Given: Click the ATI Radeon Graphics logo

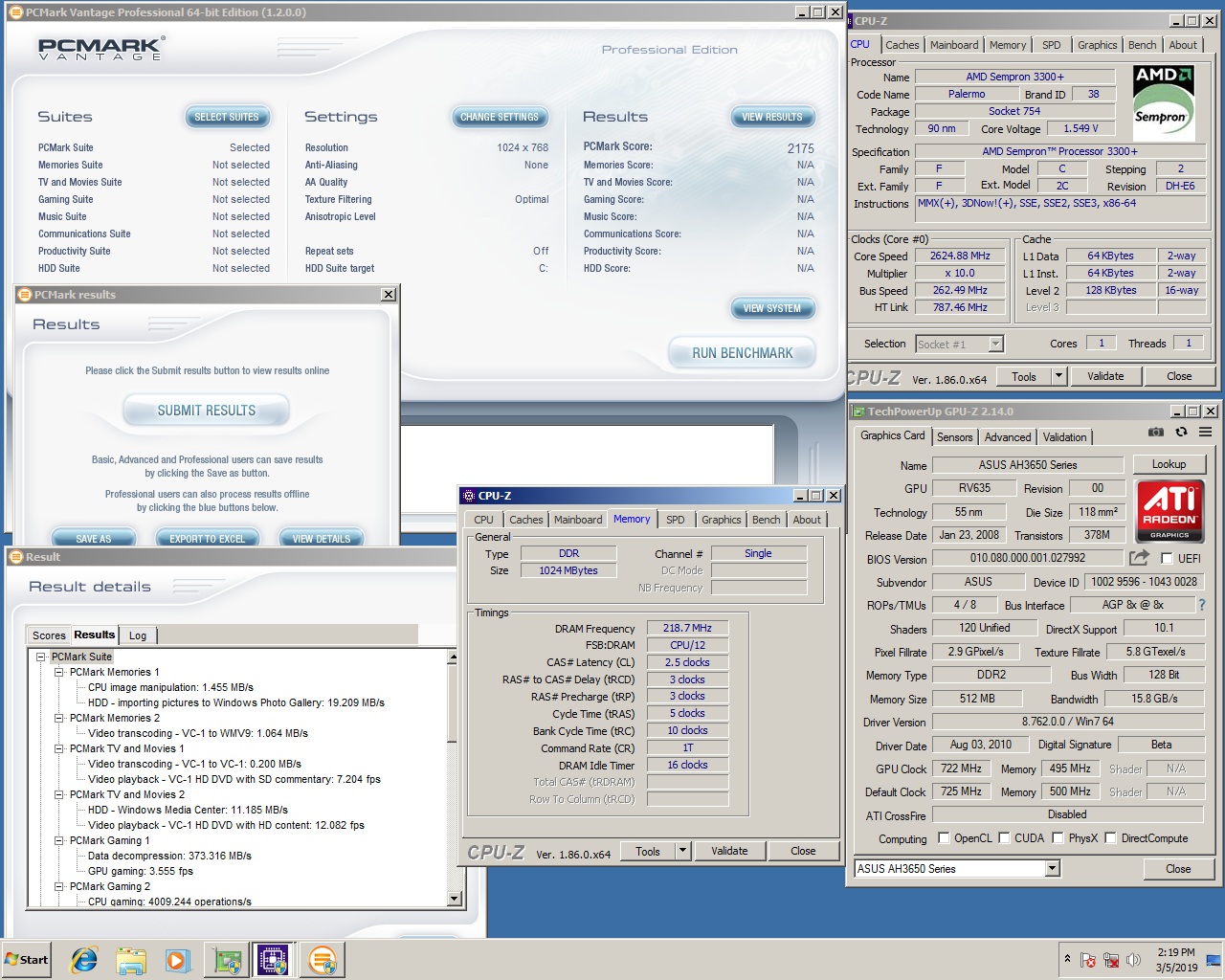Looking at the screenshot, I should pyautogui.click(x=1169, y=512).
